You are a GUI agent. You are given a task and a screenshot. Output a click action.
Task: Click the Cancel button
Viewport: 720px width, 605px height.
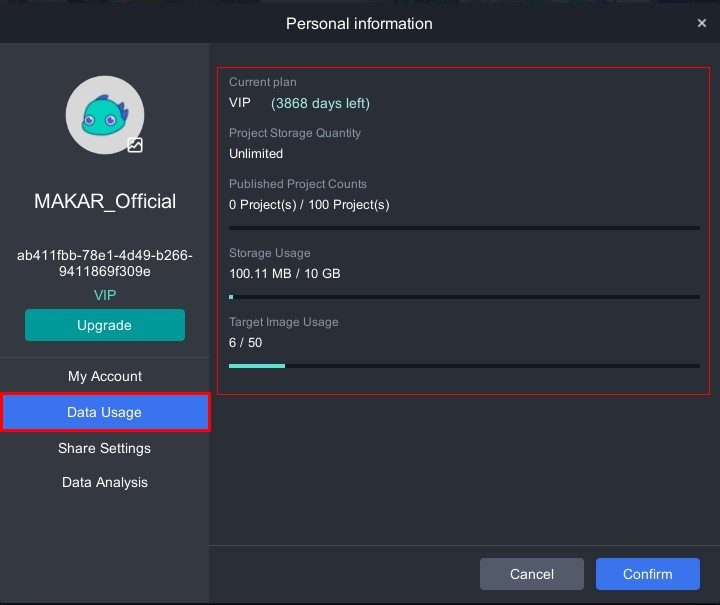tap(531, 574)
